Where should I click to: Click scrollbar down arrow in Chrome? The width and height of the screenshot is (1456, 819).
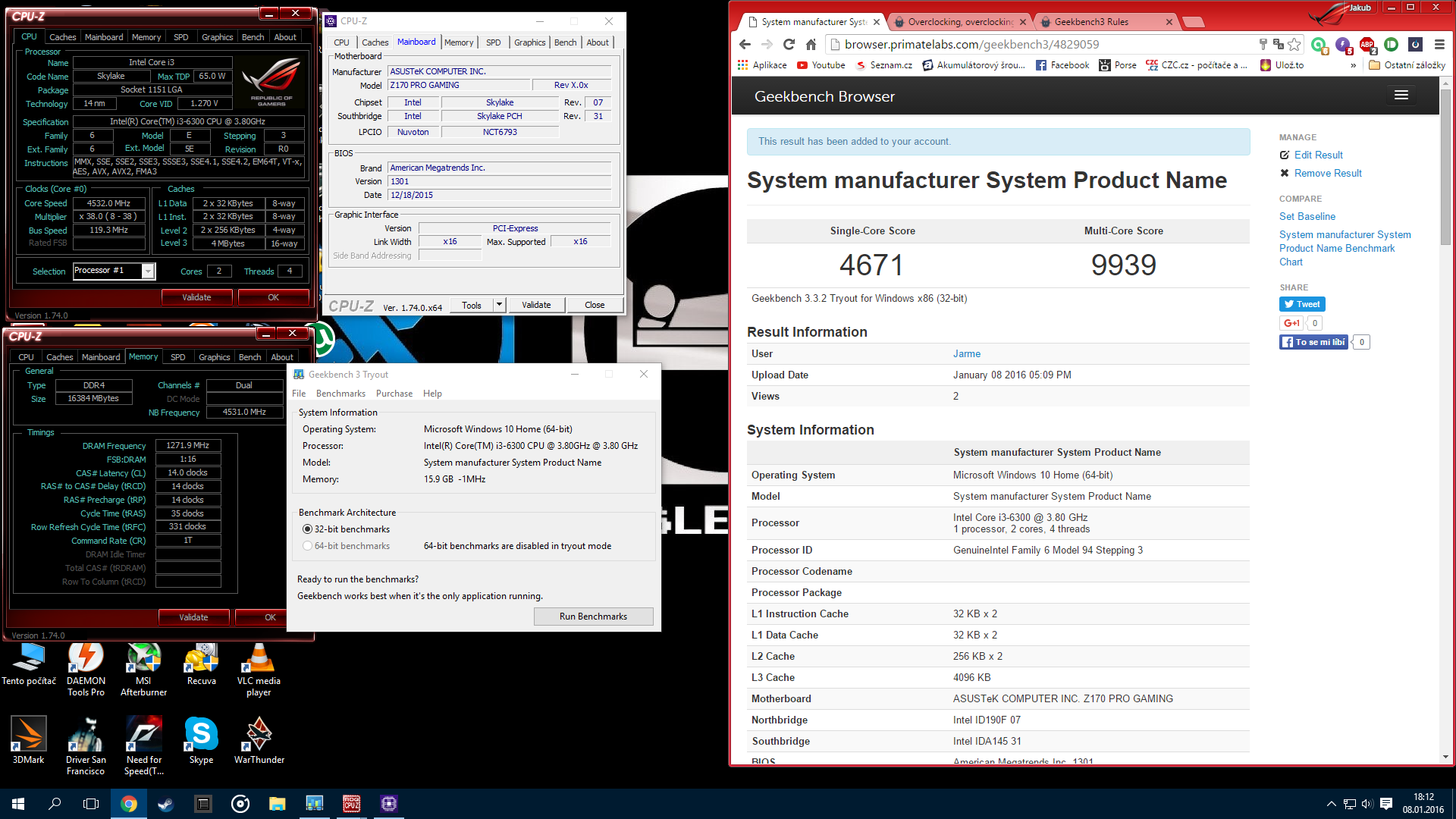(1446, 756)
